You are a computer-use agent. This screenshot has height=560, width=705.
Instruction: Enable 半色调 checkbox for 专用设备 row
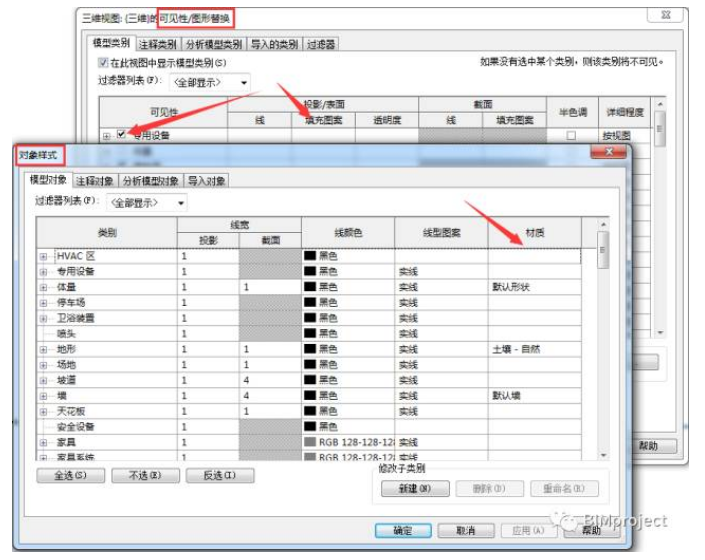tap(571, 135)
